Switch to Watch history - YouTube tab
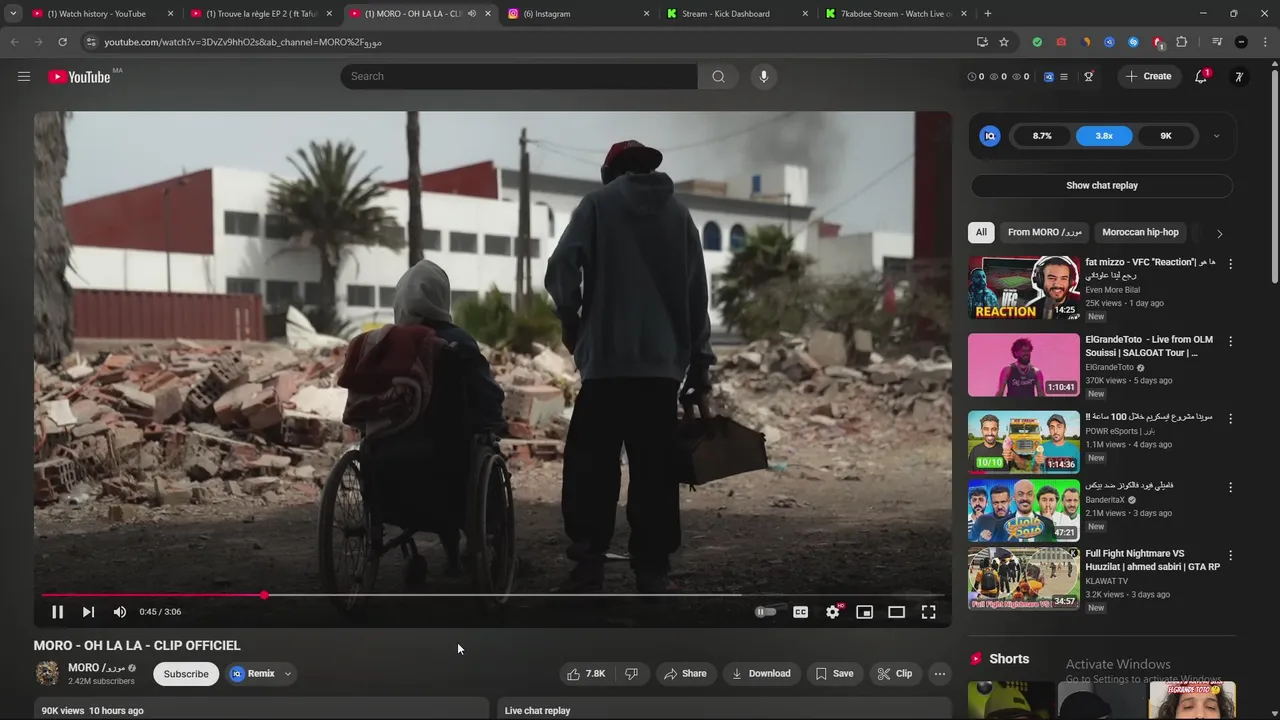This screenshot has height=720, width=1280. pos(102,14)
